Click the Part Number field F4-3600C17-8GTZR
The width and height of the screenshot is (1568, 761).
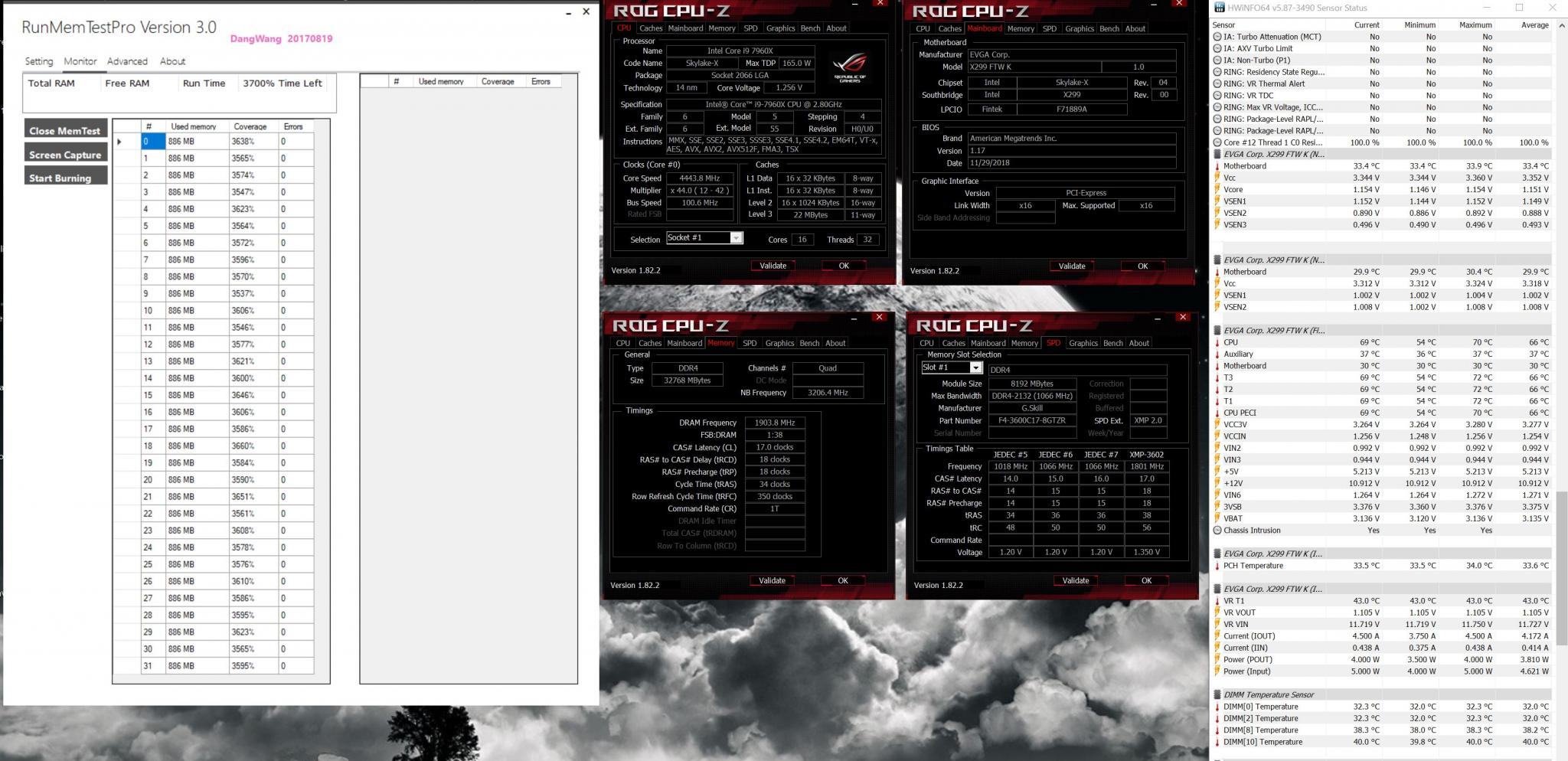pos(1032,420)
